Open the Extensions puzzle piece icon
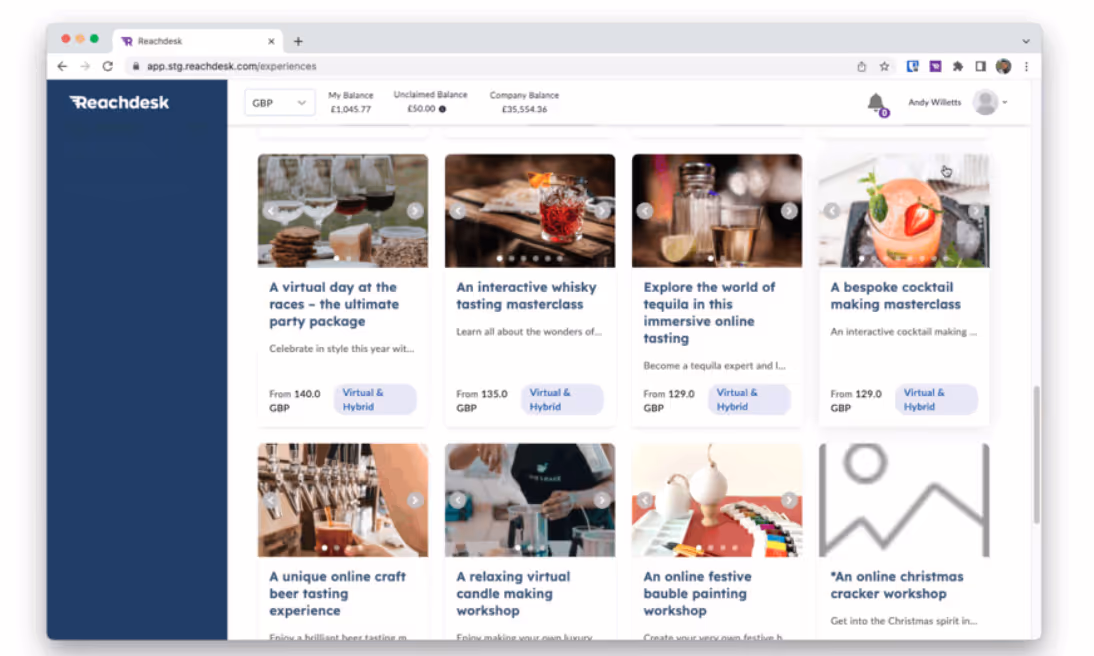Viewport: 1094px width, 656px height. (958, 66)
